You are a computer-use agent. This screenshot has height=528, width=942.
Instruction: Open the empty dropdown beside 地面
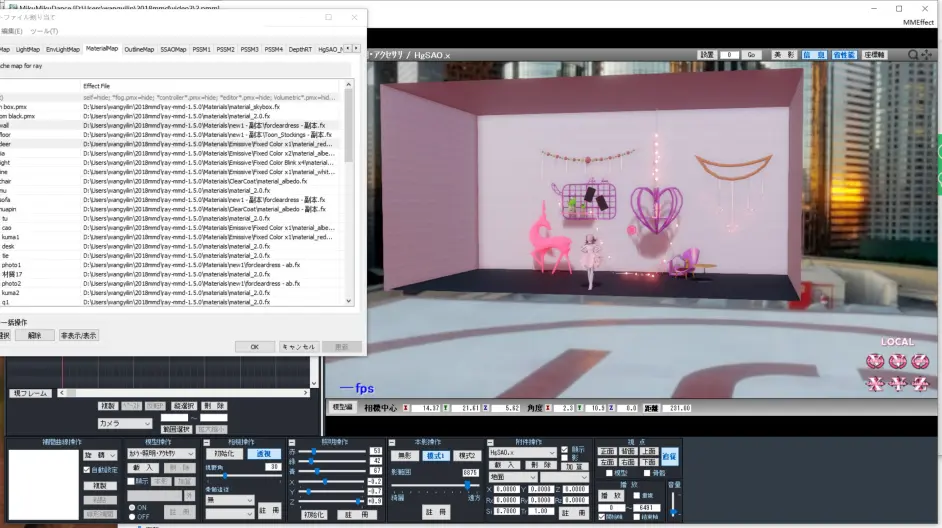(564, 477)
